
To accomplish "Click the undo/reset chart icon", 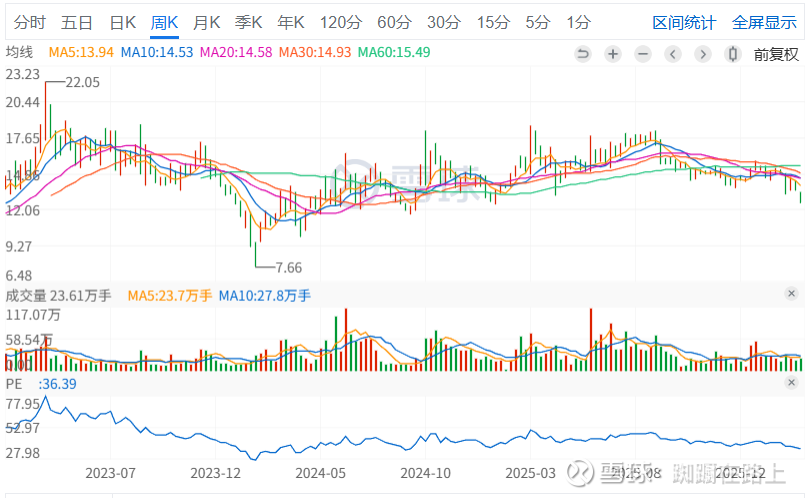I will coord(583,54).
